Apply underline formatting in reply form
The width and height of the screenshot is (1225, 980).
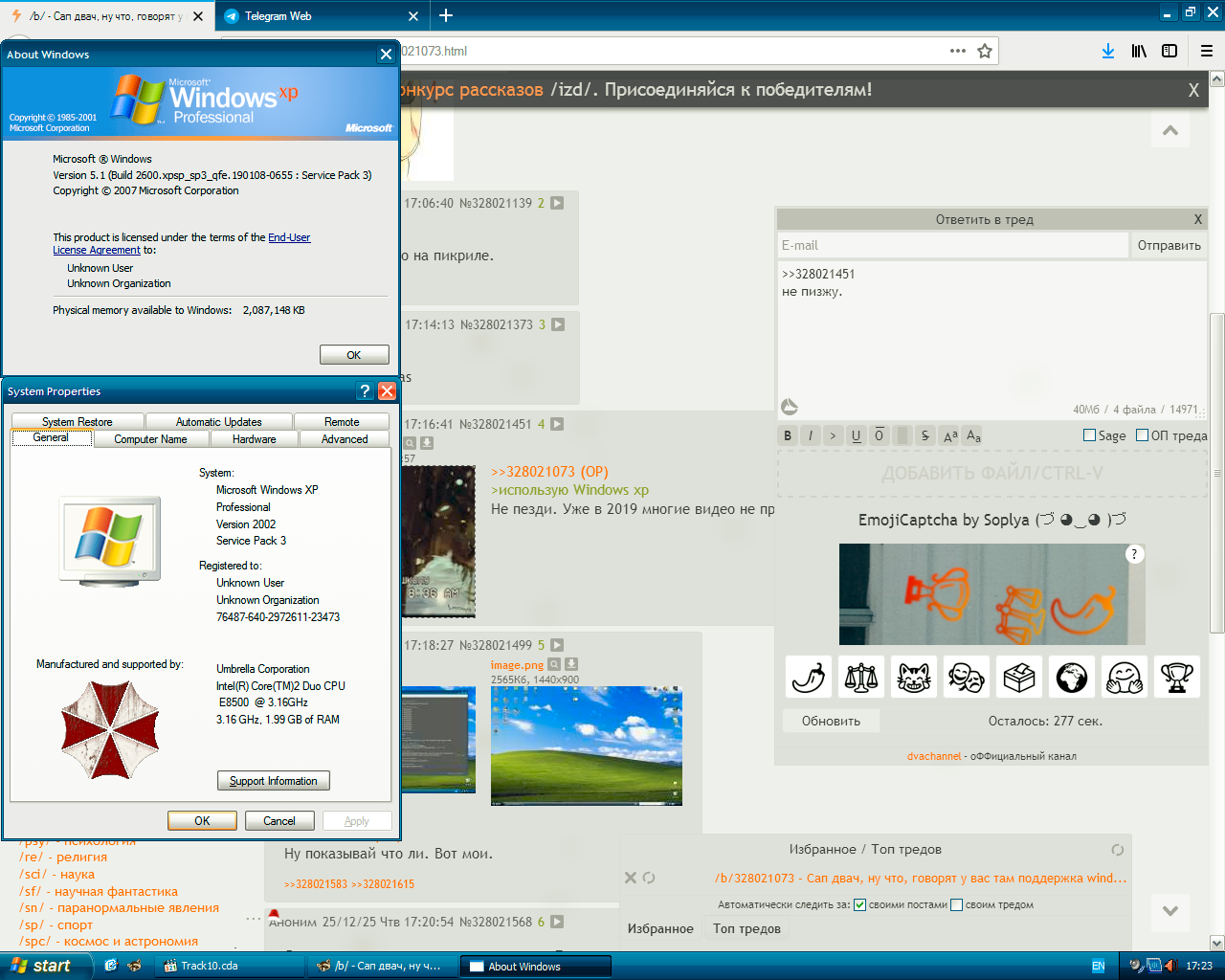coord(856,435)
